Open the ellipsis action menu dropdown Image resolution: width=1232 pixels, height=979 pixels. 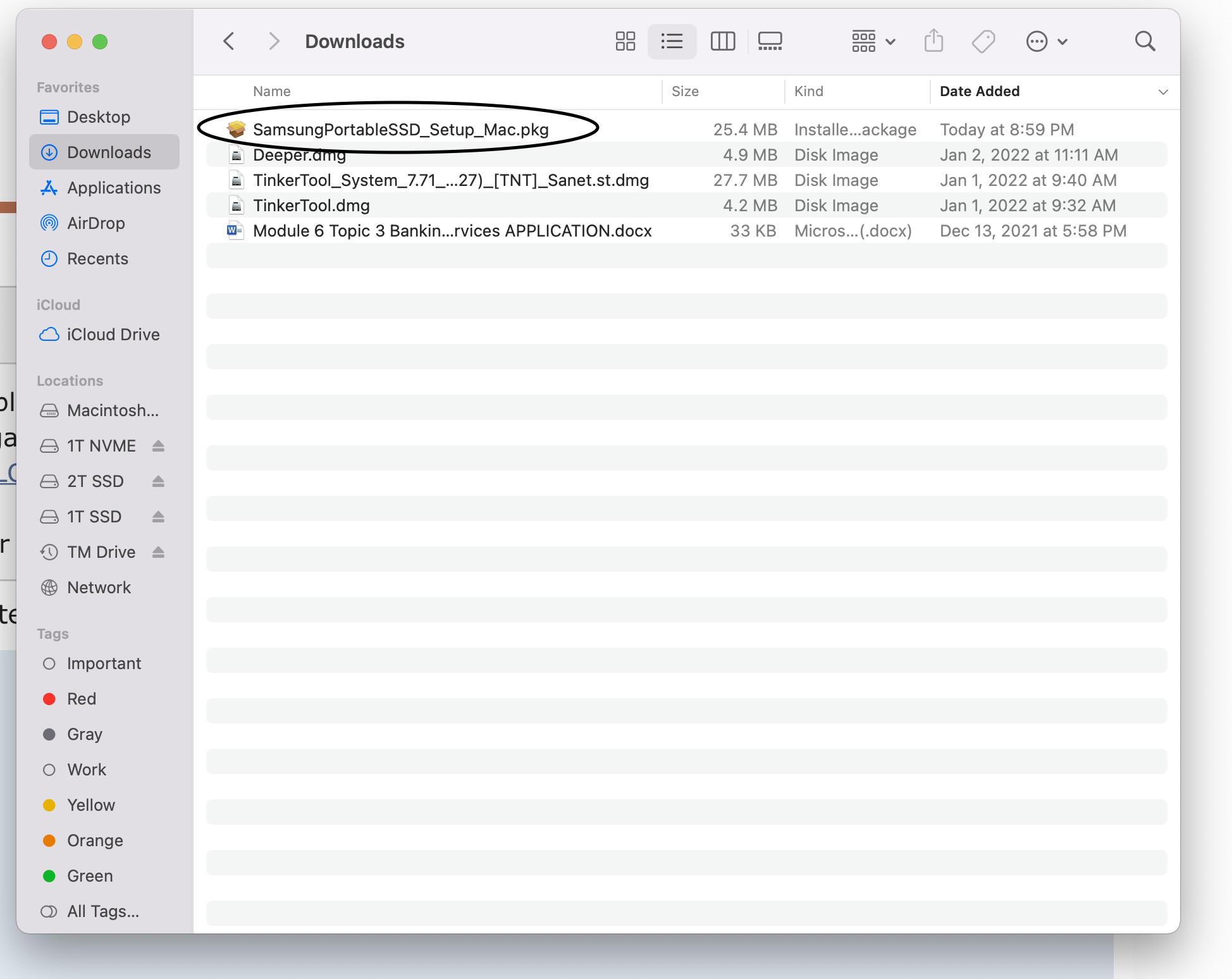[1046, 42]
